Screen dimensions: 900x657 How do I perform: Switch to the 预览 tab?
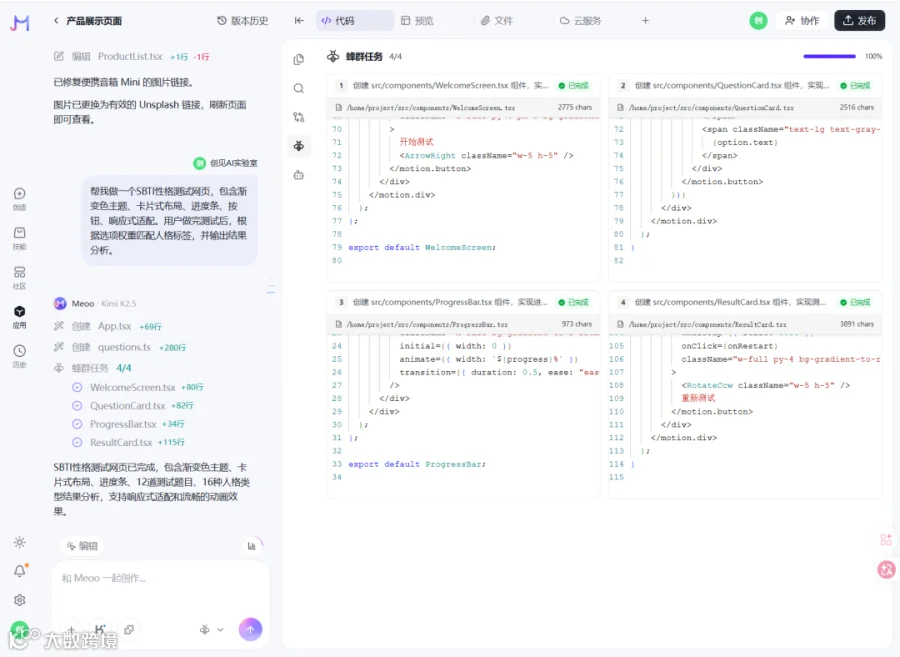click(x=417, y=21)
